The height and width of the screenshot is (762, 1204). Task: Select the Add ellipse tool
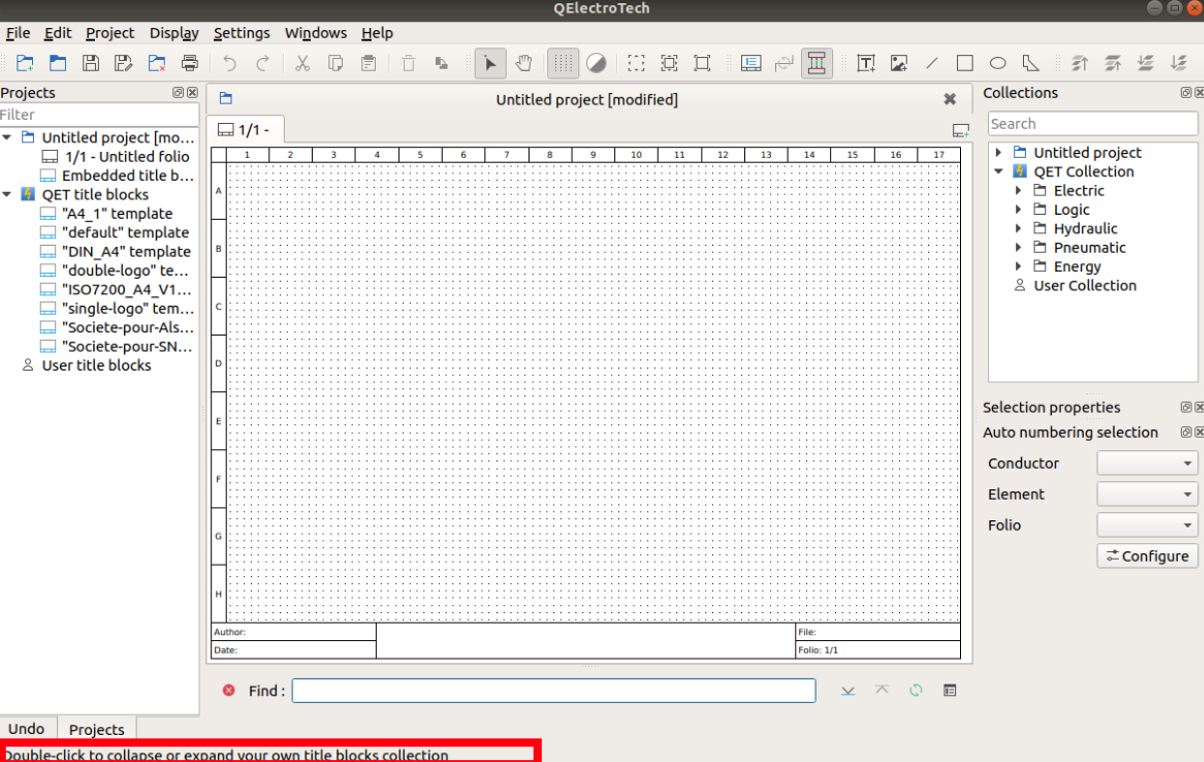coord(998,63)
